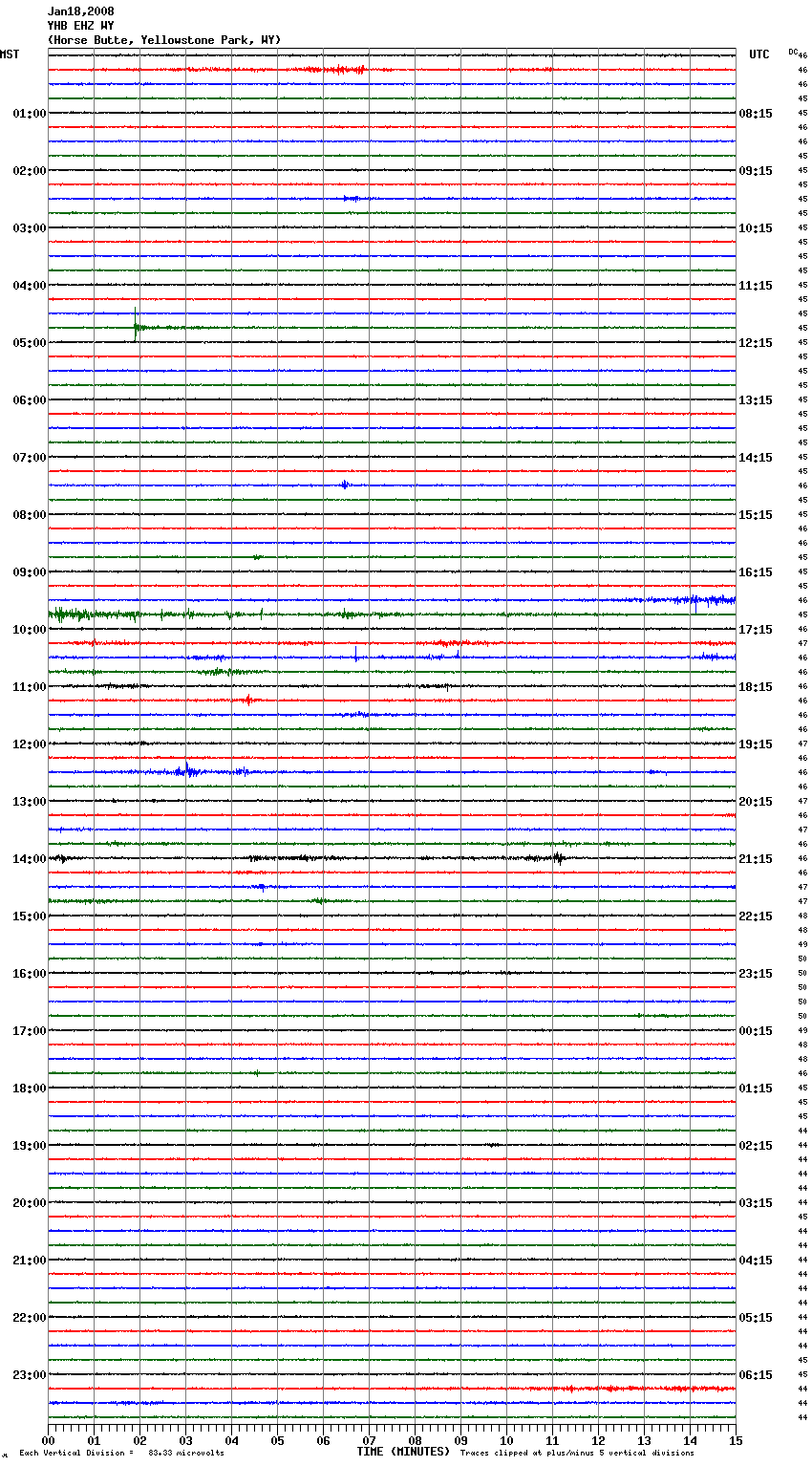The image size is (812, 1466).
Task: Click the UTC time label "05:15"
Action: (x=756, y=1318)
